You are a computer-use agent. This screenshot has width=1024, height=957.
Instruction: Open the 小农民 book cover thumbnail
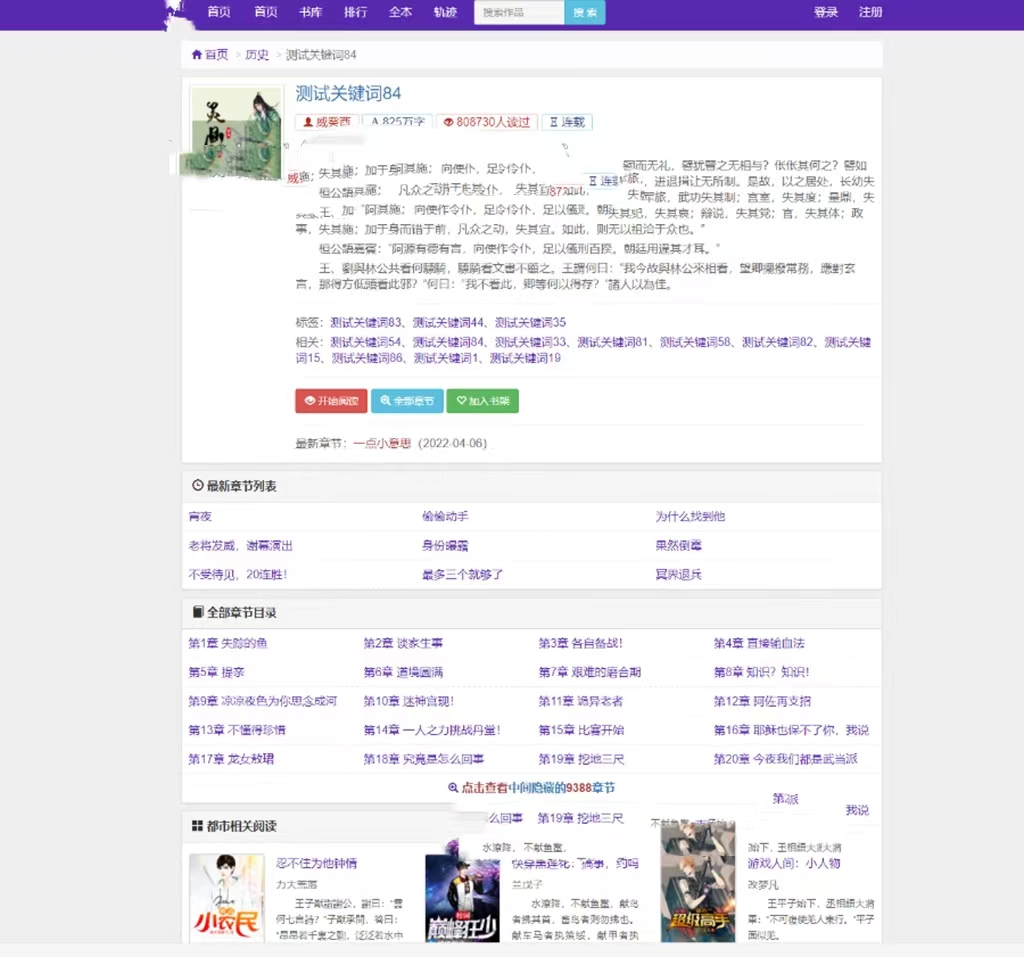(x=226, y=897)
